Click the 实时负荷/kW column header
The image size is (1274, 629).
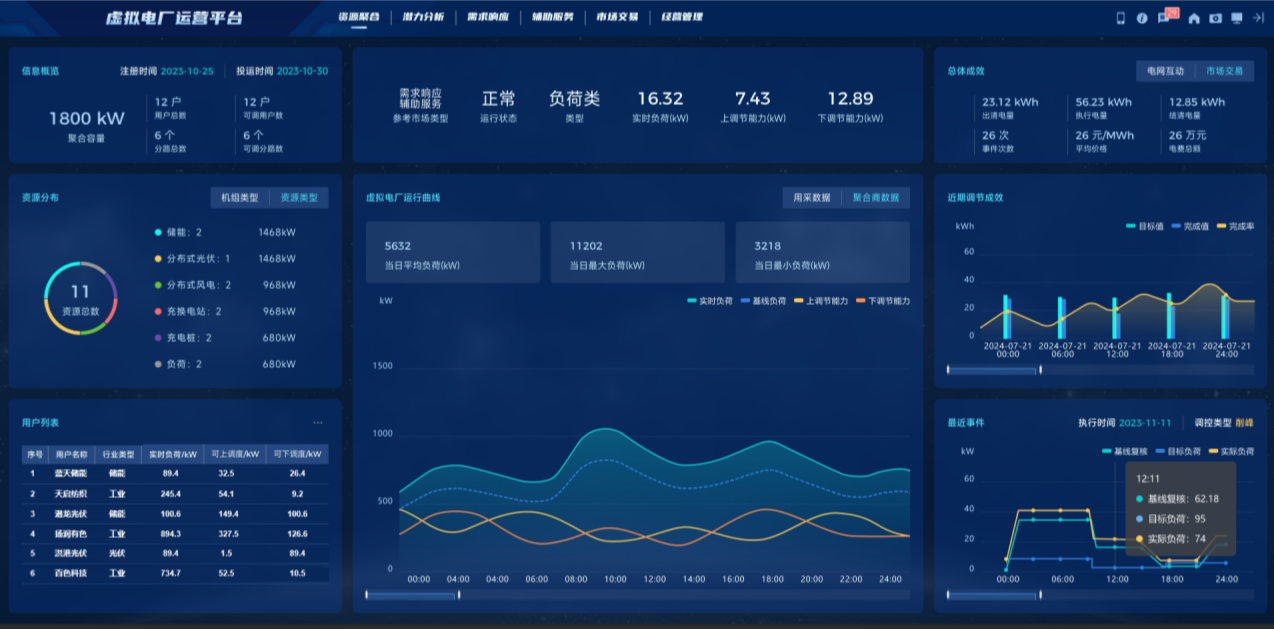click(x=171, y=454)
